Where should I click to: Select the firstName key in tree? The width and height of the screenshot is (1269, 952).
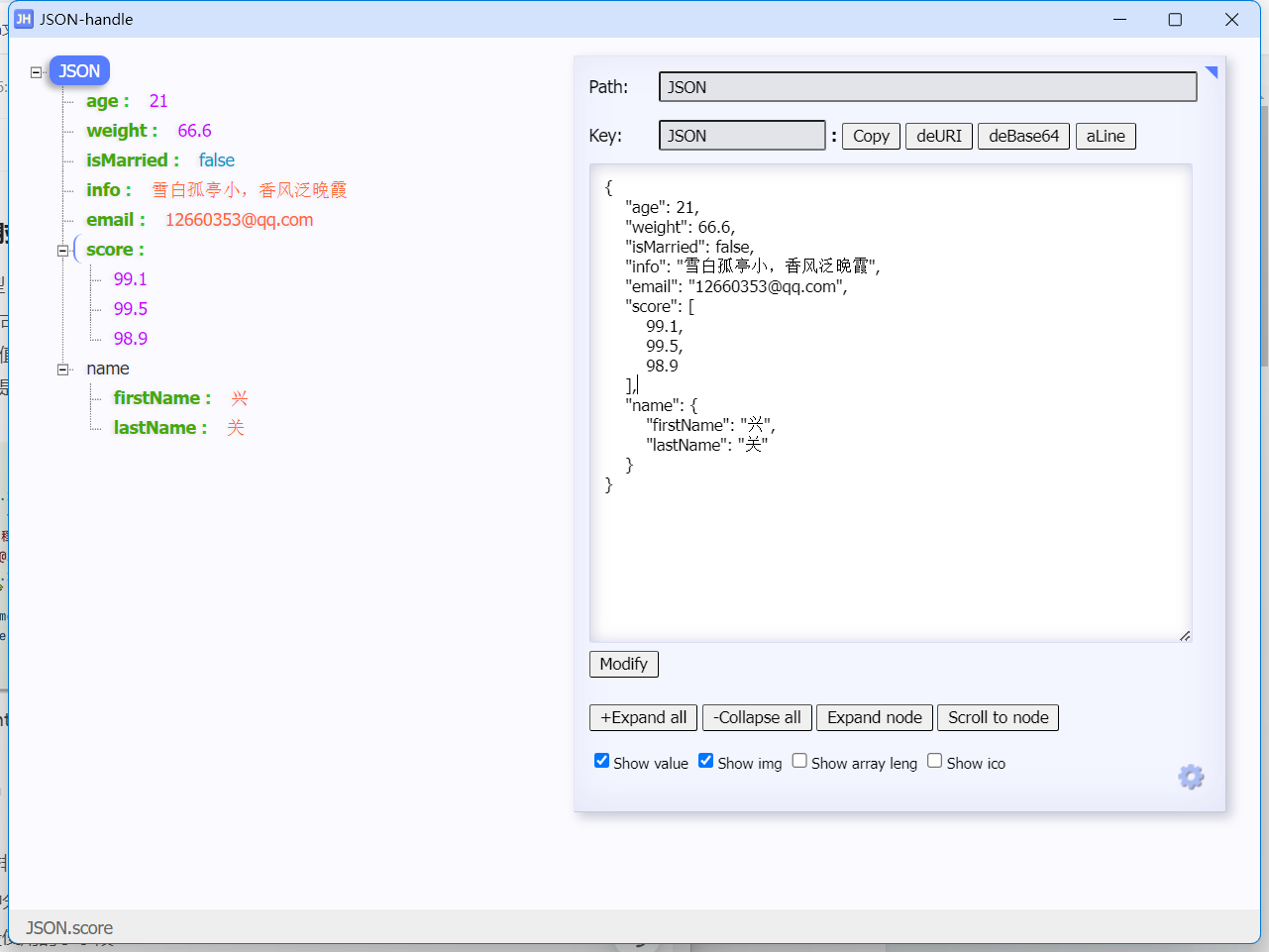pyautogui.click(x=162, y=398)
